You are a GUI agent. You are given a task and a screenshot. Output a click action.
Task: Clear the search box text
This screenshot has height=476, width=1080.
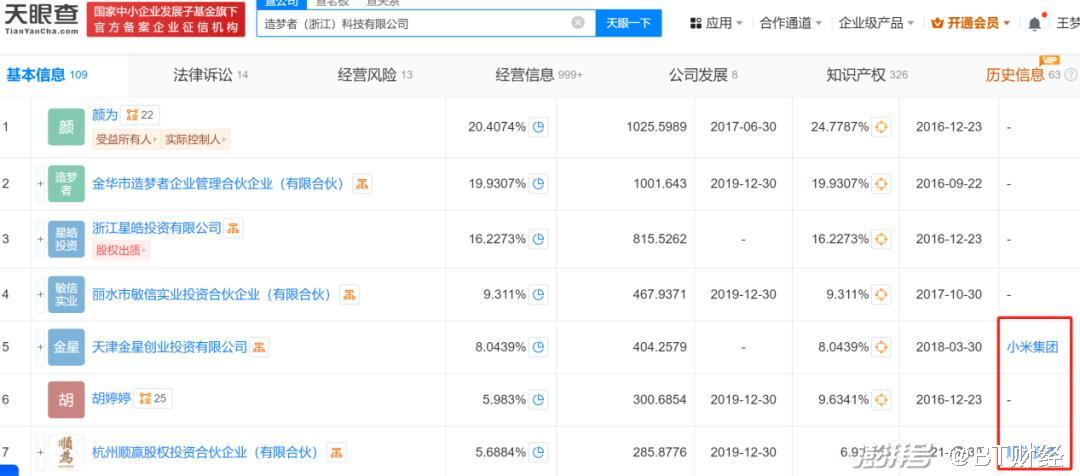pyautogui.click(x=578, y=23)
